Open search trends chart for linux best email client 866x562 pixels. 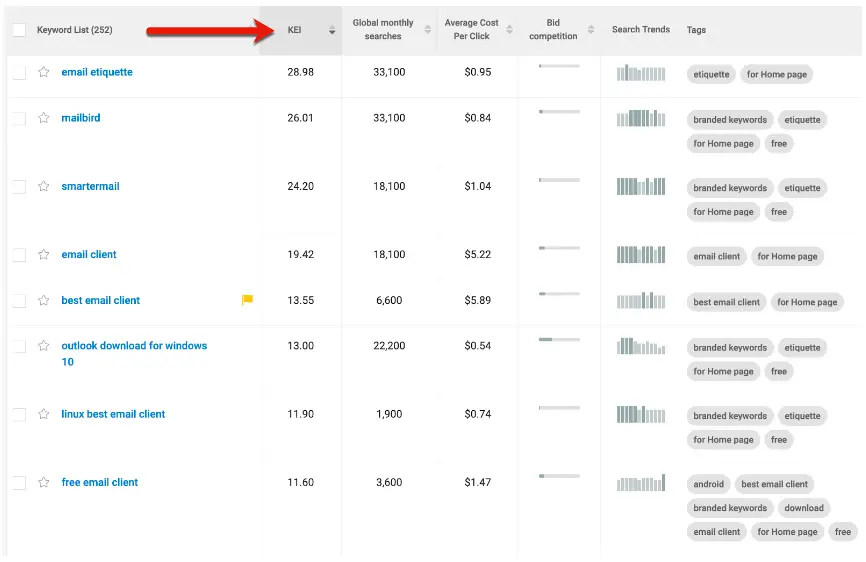pyautogui.click(x=641, y=415)
